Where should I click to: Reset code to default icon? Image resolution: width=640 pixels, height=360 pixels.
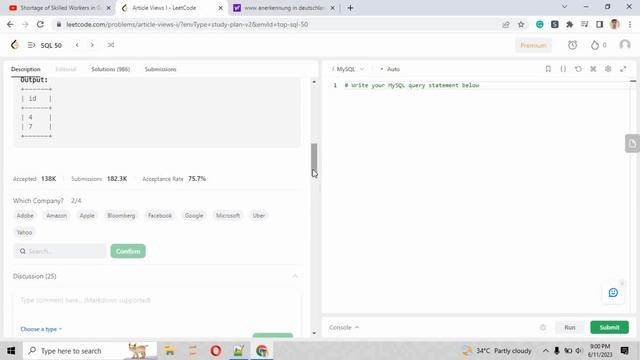tap(578, 69)
